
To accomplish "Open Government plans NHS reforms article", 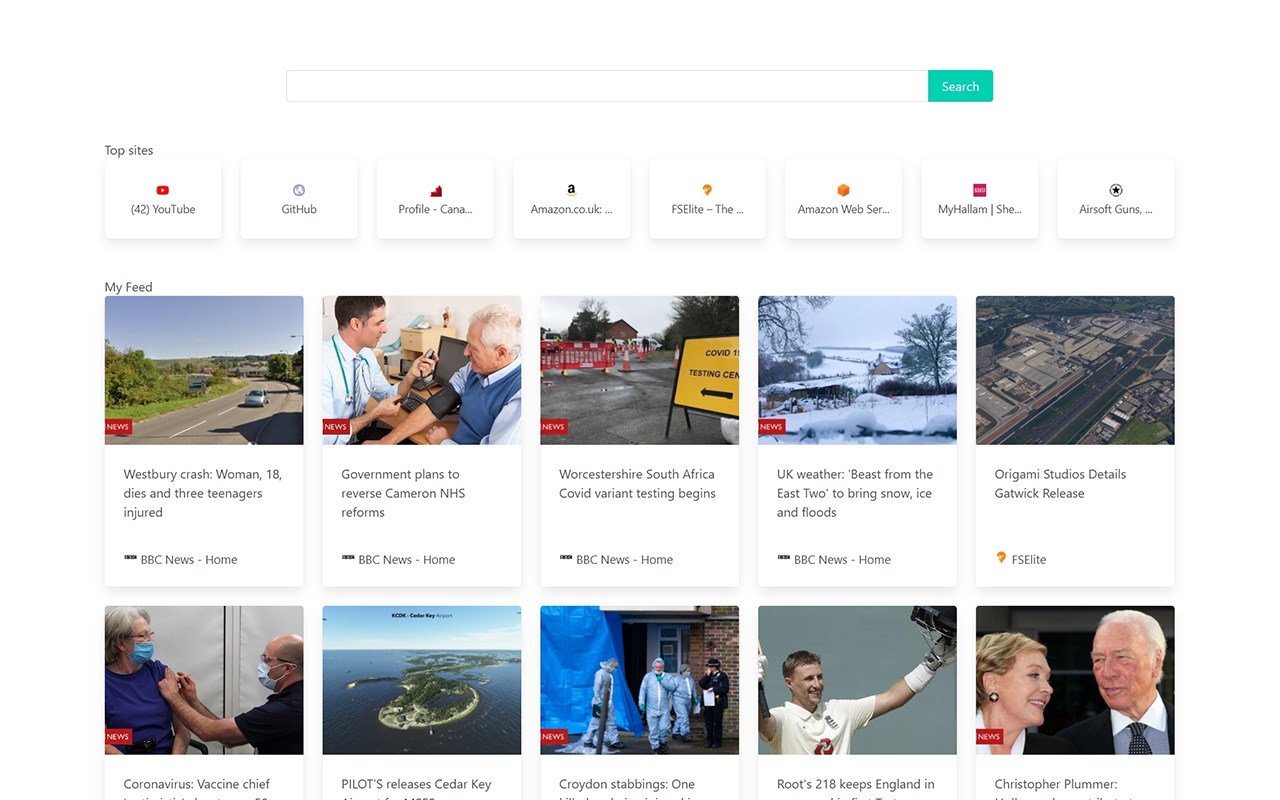I will (x=403, y=493).
